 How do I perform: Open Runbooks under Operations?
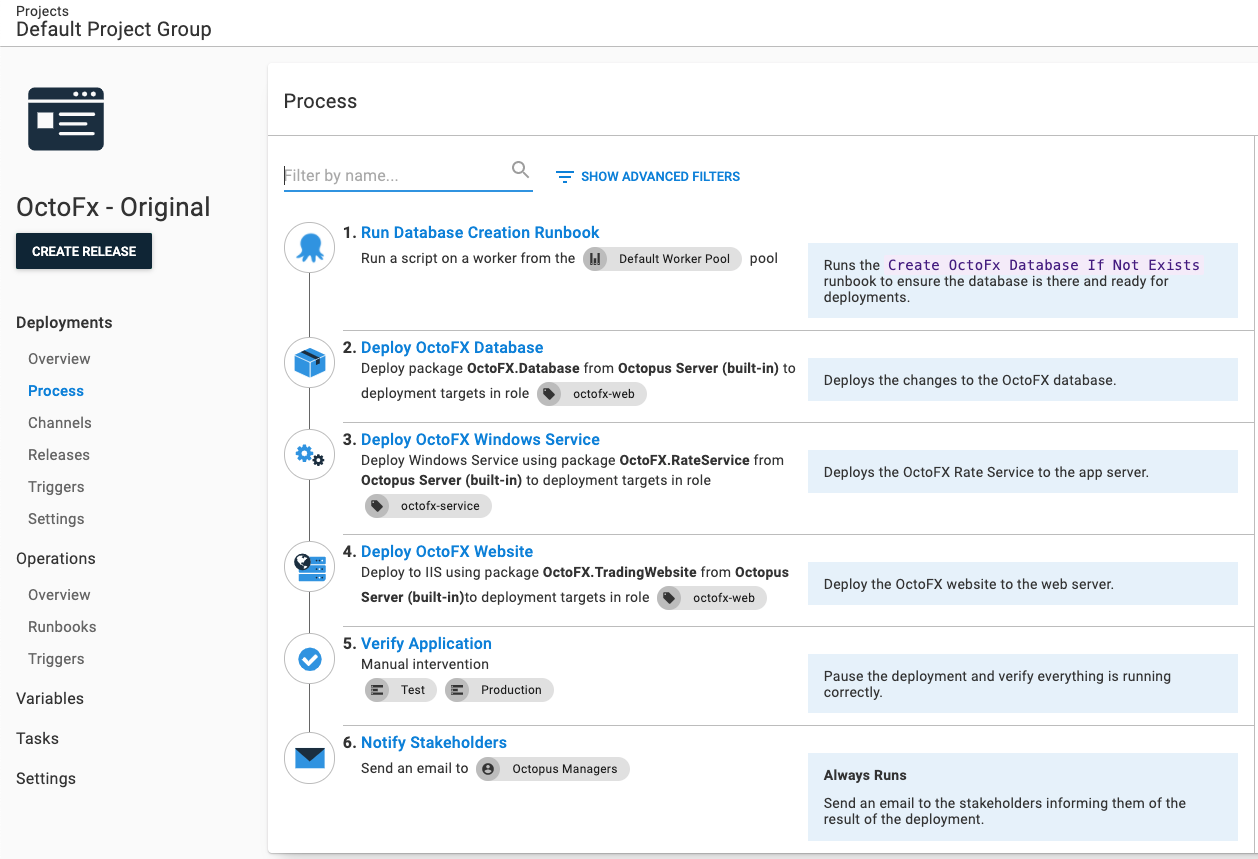pos(62,626)
